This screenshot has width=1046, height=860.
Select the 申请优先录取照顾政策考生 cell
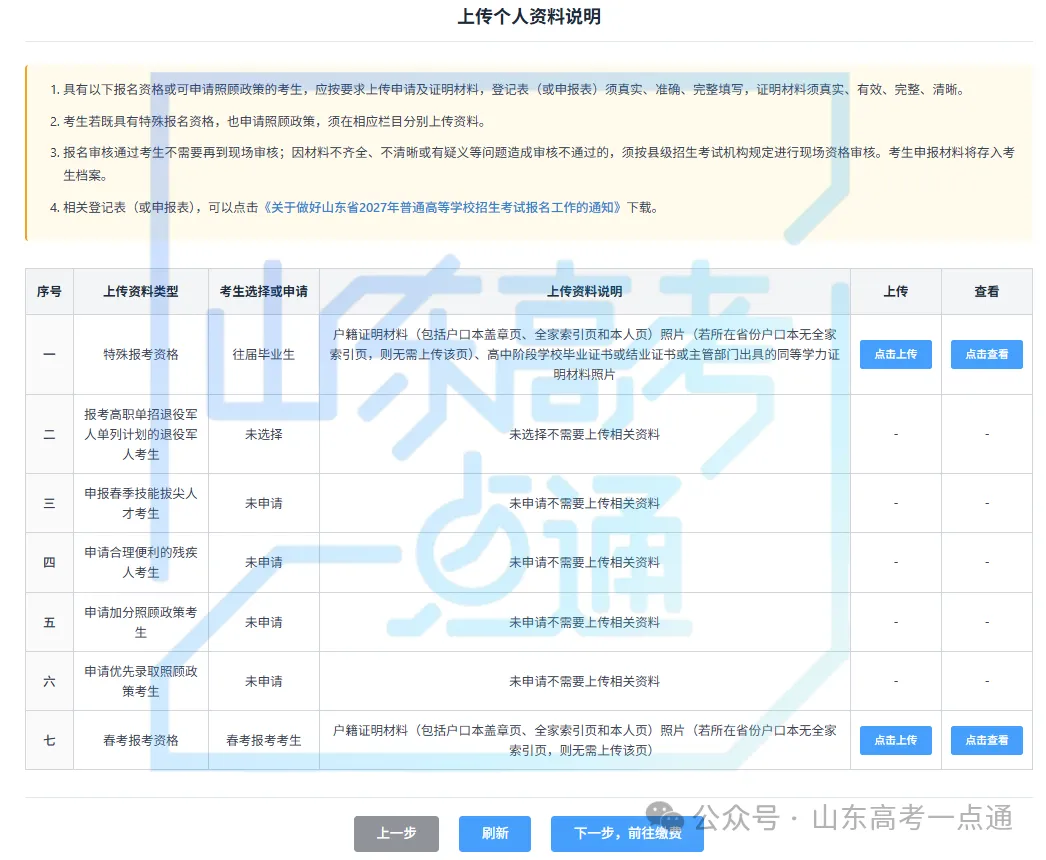141,681
